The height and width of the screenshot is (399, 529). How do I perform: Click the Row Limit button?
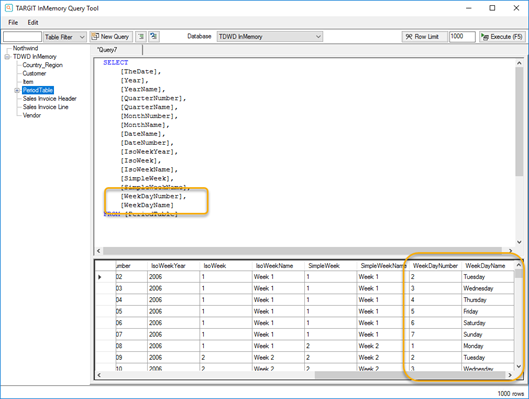424,36
